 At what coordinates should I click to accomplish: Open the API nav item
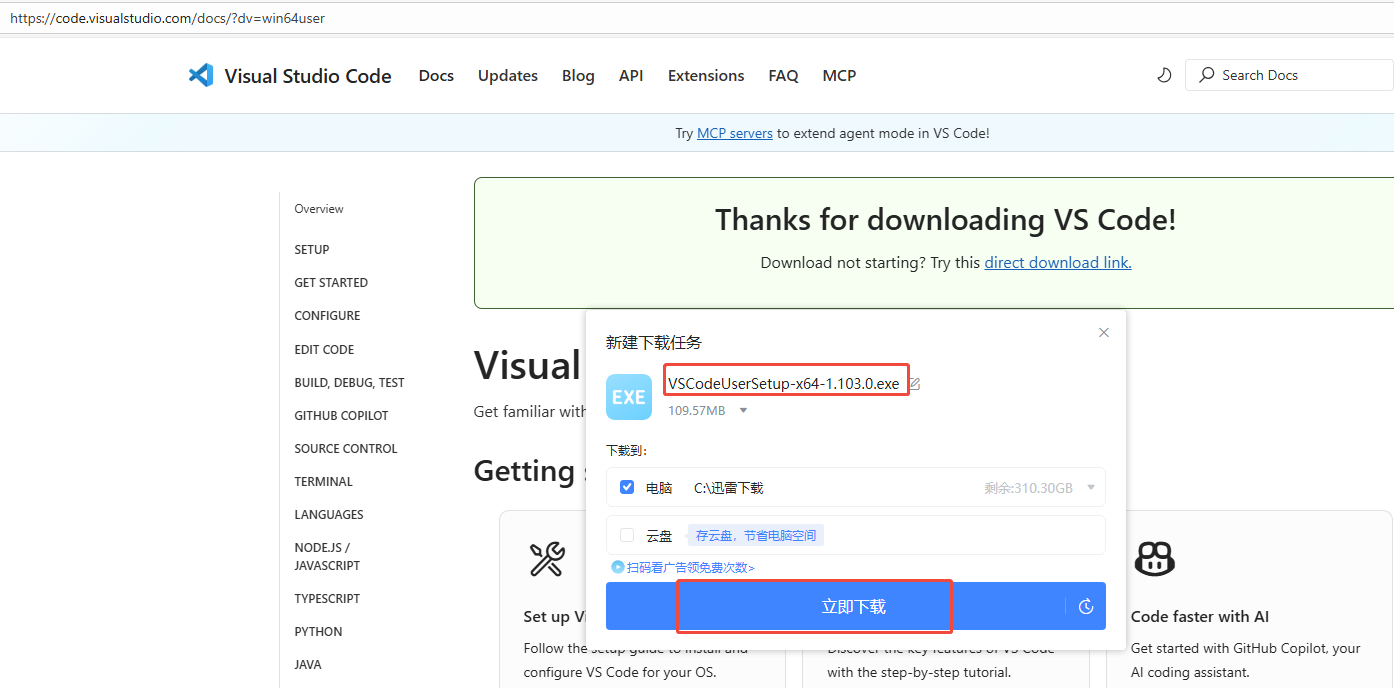click(x=631, y=76)
